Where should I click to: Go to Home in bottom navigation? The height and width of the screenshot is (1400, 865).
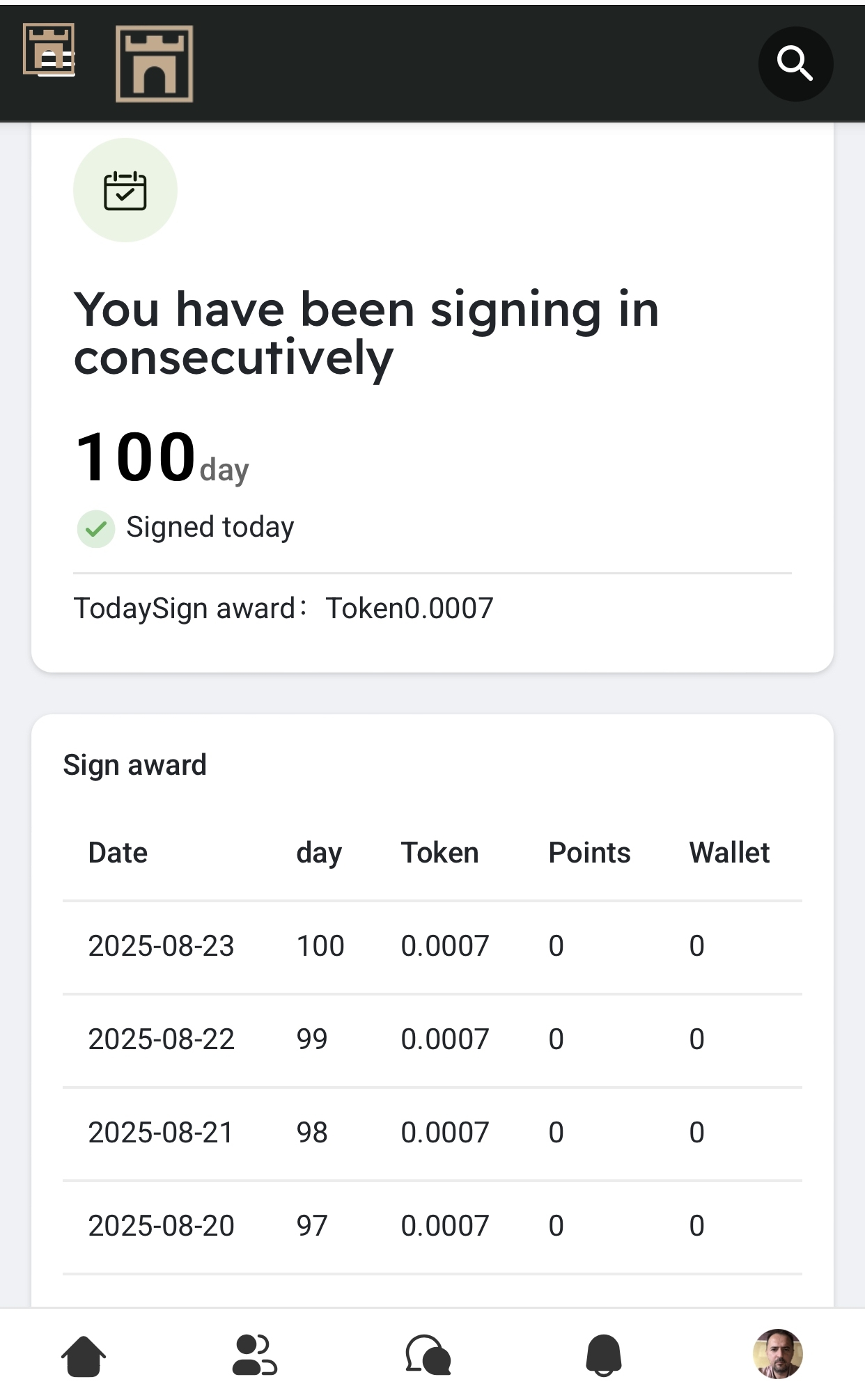coord(84,1355)
